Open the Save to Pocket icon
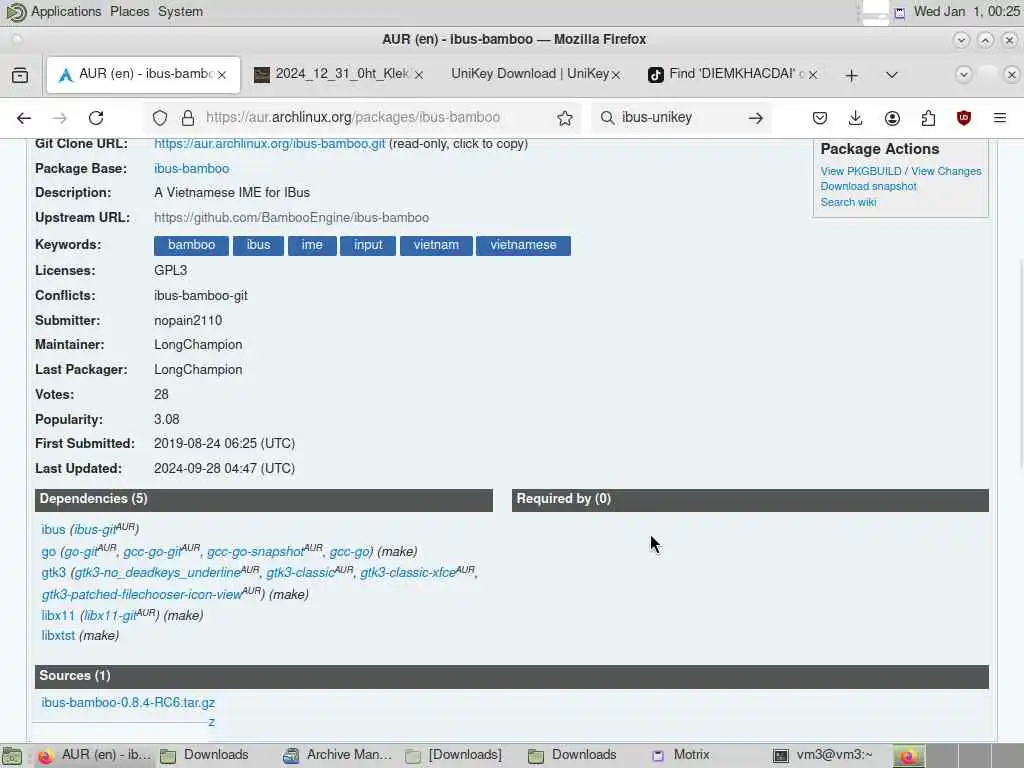The width and height of the screenshot is (1024, 768). (820, 118)
